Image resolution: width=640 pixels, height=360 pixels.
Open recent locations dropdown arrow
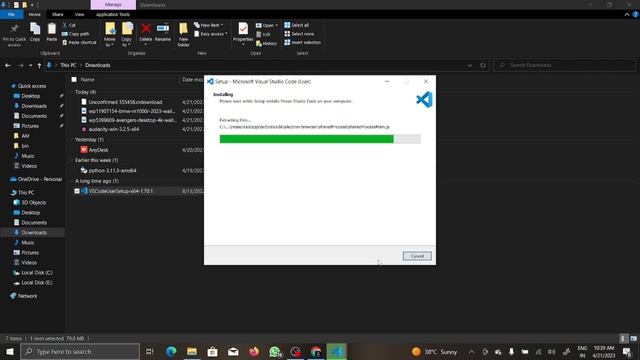pyautogui.click(x=31, y=65)
